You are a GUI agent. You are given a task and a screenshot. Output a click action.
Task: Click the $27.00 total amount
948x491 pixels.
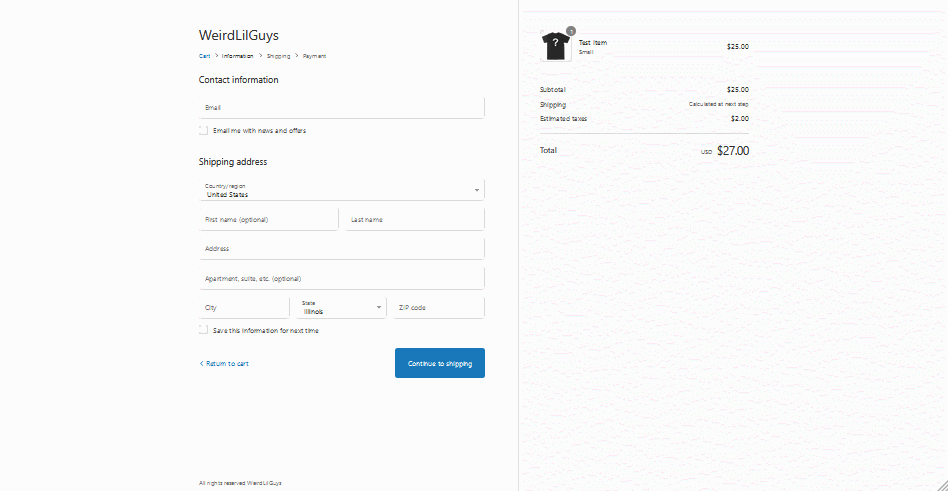[x=733, y=151]
